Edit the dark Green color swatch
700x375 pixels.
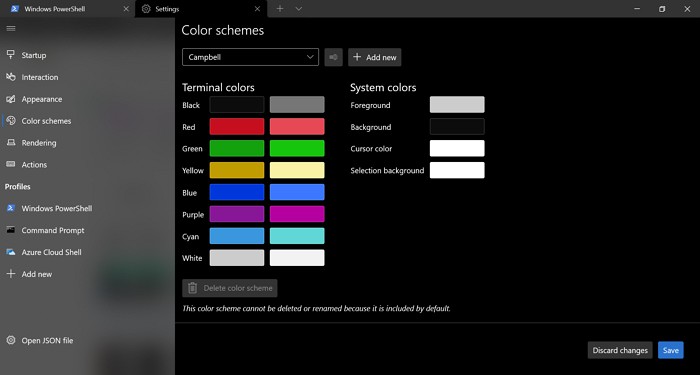[x=237, y=149]
